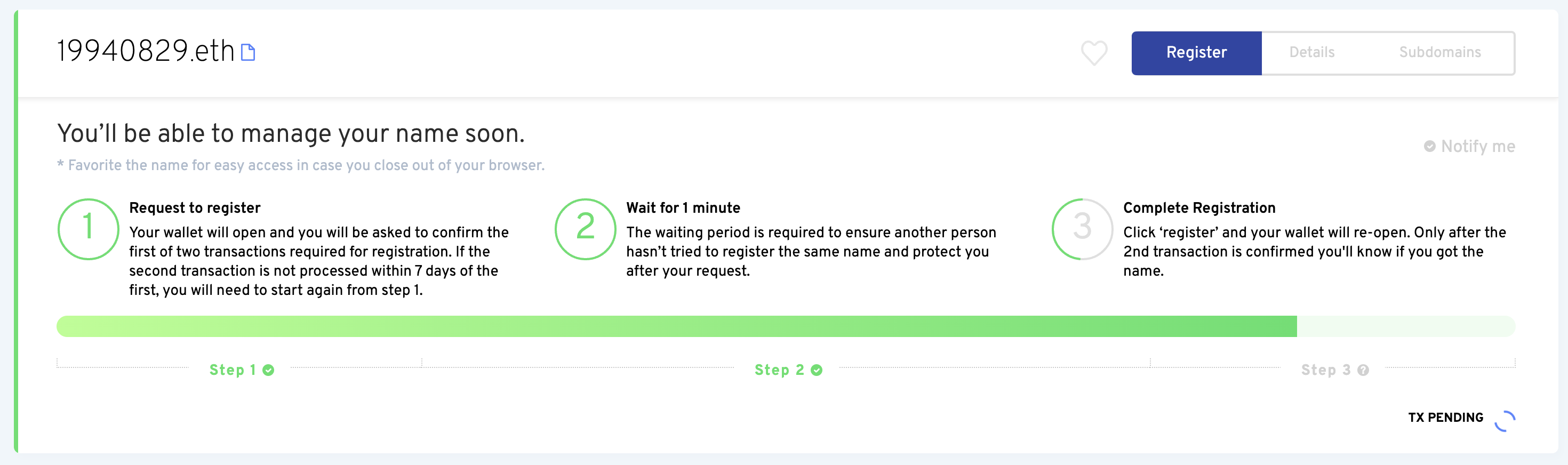Go to the Subdomains tab
This screenshot has width=1568, height=465.
(x=1439, y=53)
